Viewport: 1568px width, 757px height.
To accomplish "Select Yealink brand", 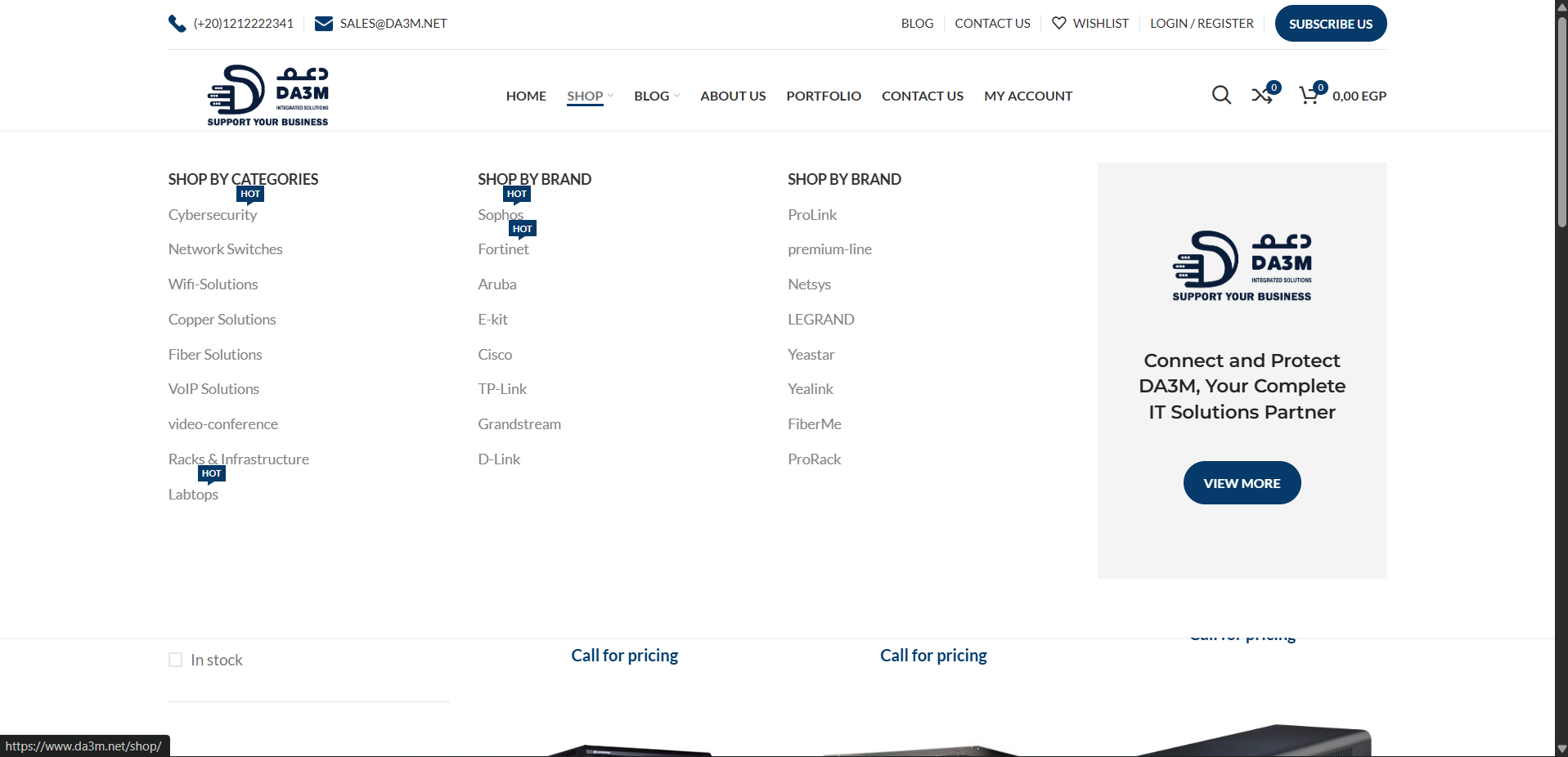I will point(811,389).
